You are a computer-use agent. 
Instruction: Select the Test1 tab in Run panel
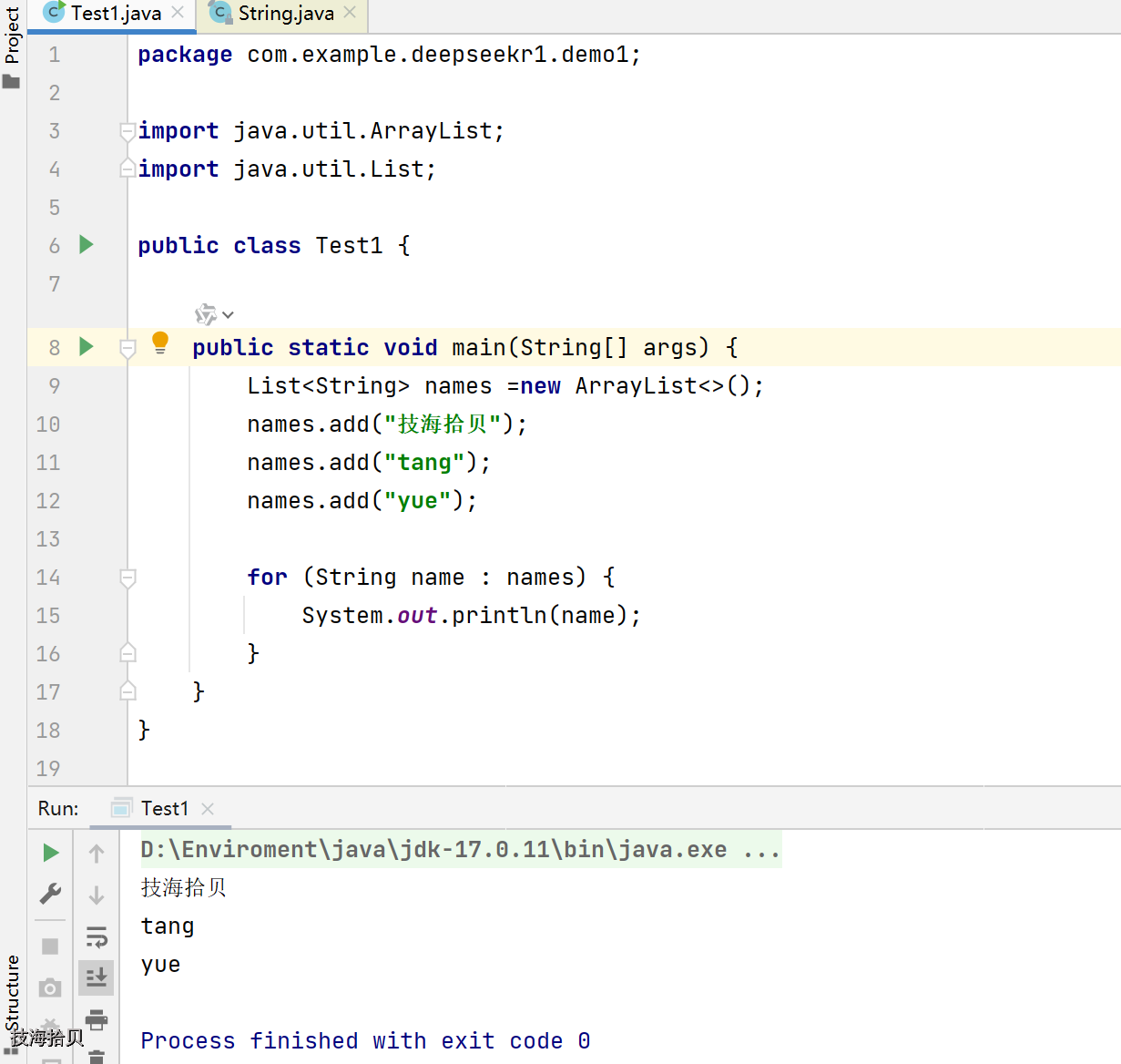(164, 809)
